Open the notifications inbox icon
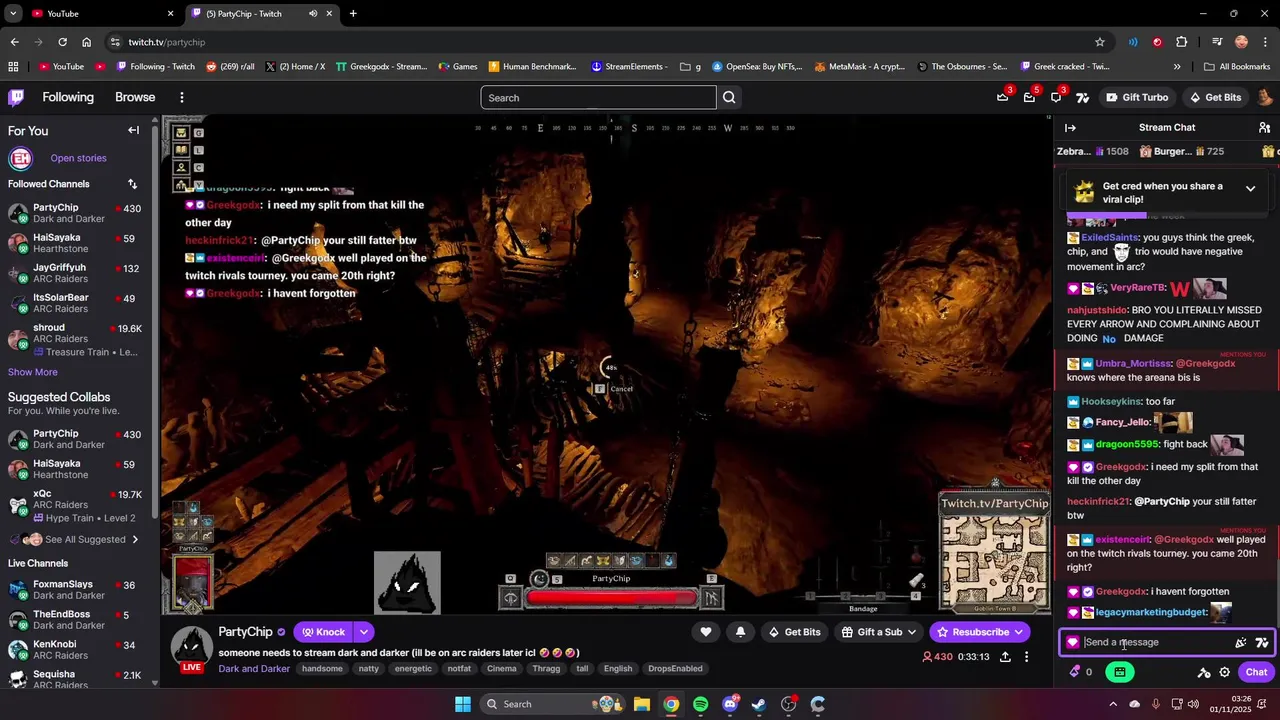 pos(1029,97)
